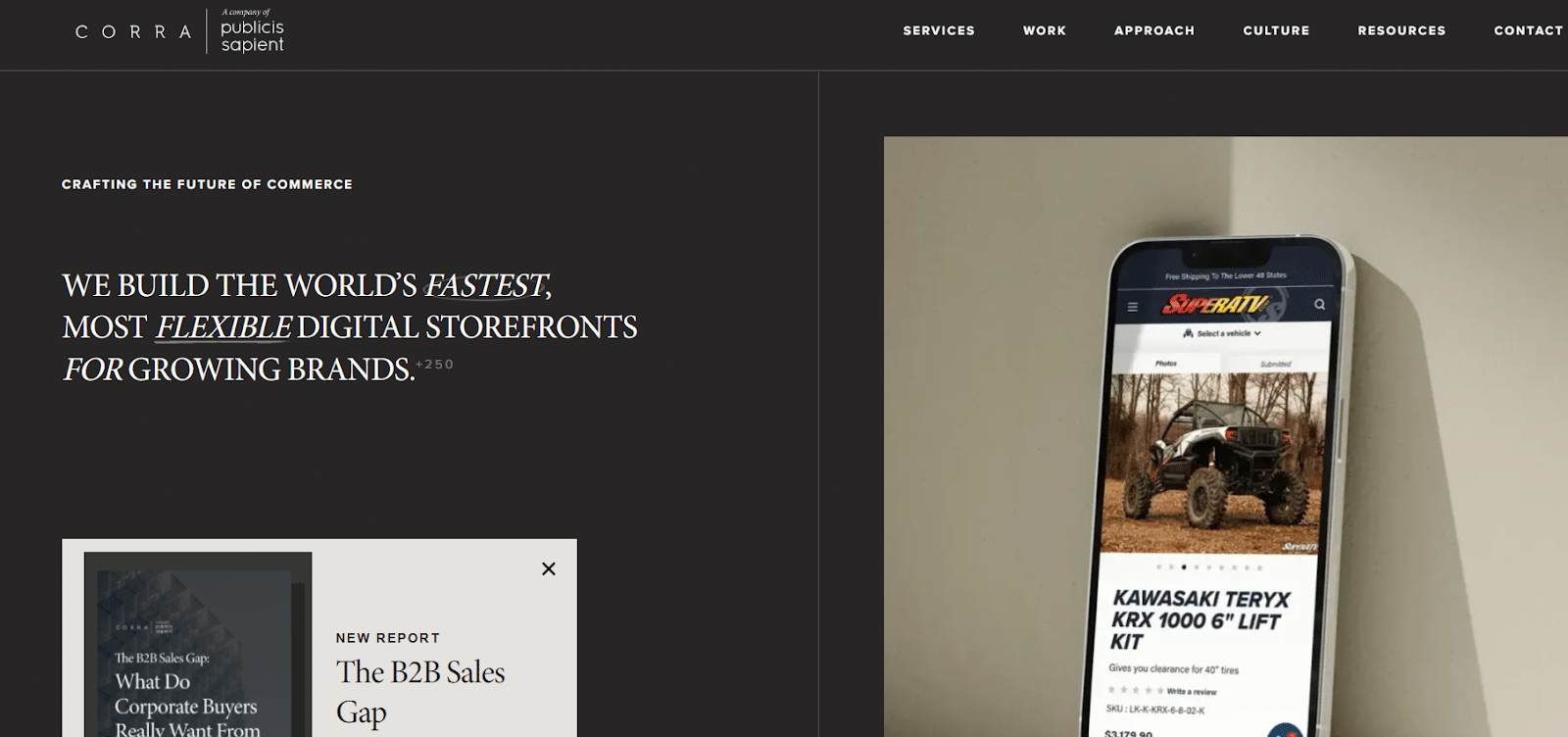Select the Photos tab on phone screen

click(x=1166, y=364)
